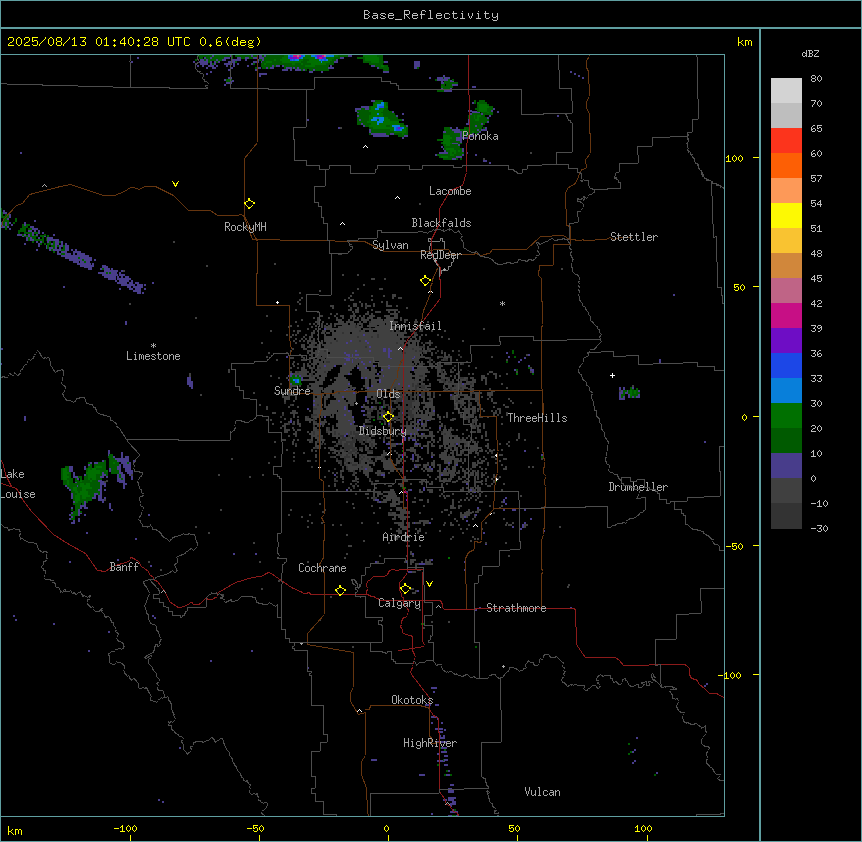The width and height of the screenshot is (862, 842).
Task: Select the light gray 70-80 dBZ swatch
Action: 786,91
